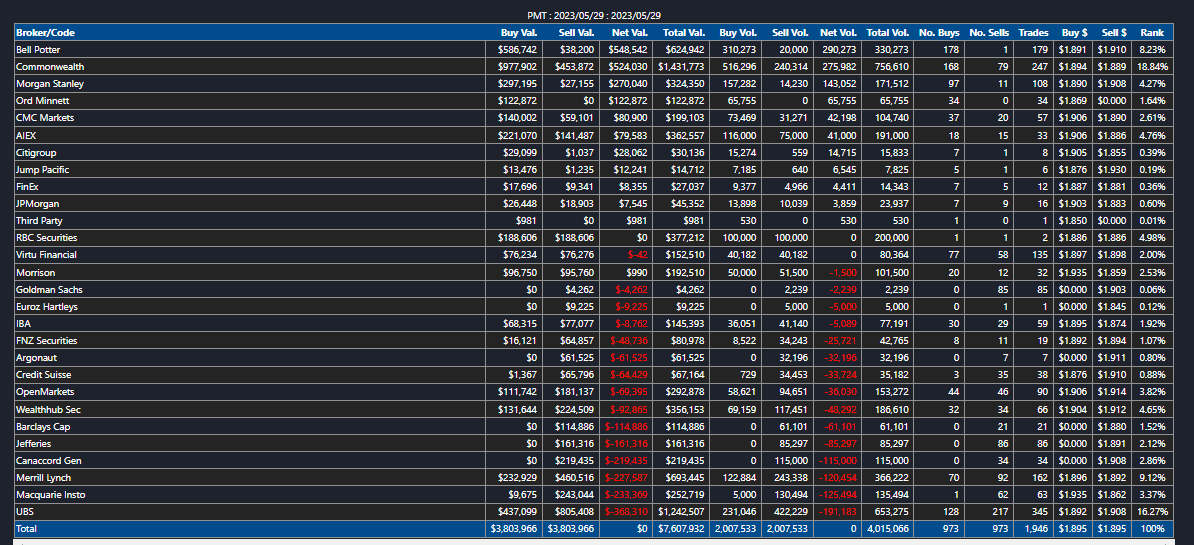
Task: Click the Buy $ column header
Action: tap(1074, 33)
